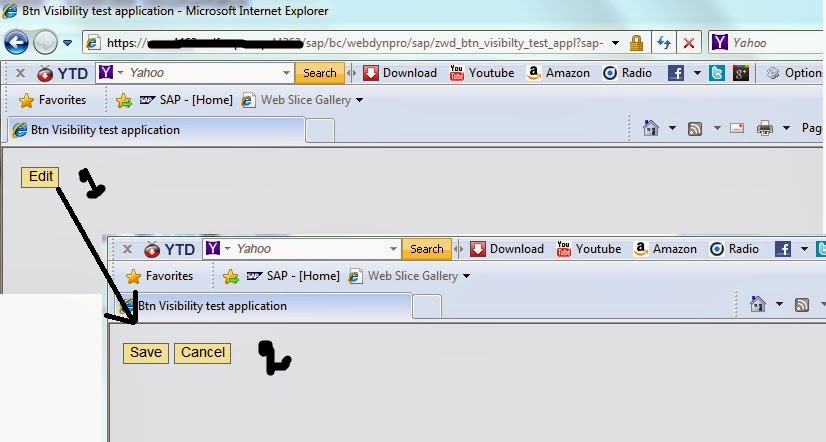Click the Radio button in upper toolbar

[x=627, y=73]
